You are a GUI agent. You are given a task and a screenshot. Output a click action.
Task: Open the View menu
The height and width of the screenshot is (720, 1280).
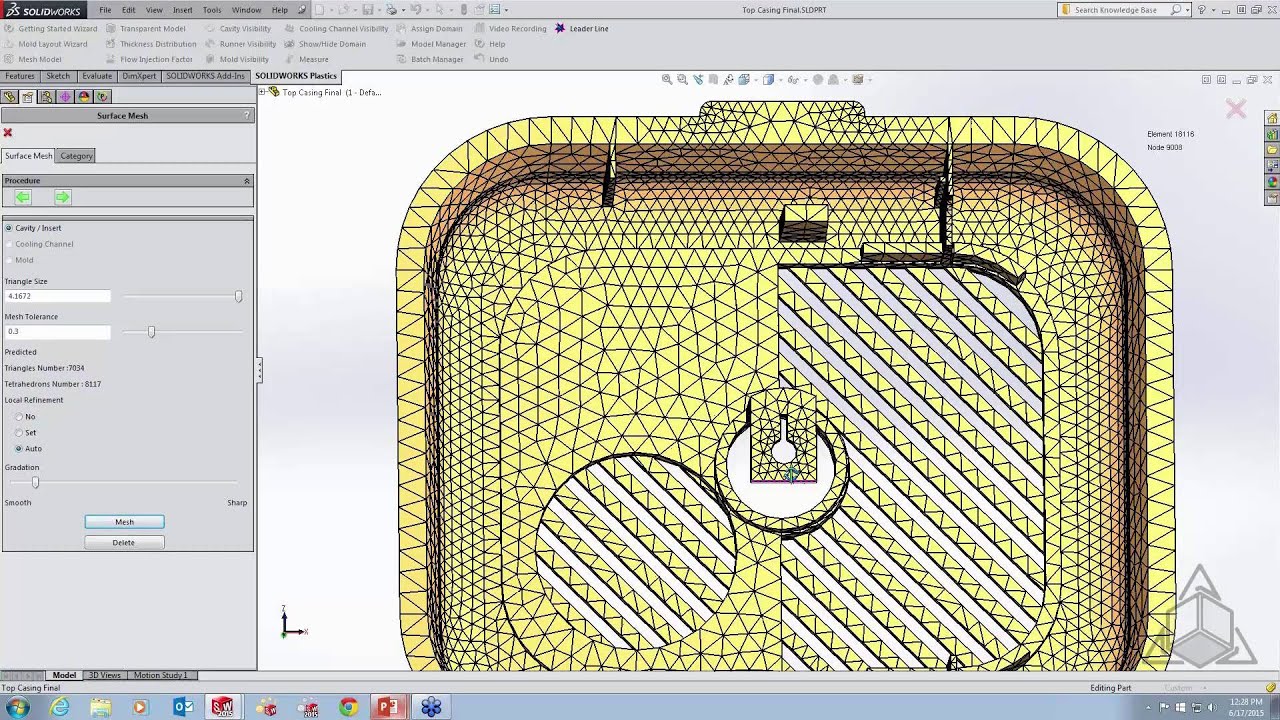click(x=154, y=10)
